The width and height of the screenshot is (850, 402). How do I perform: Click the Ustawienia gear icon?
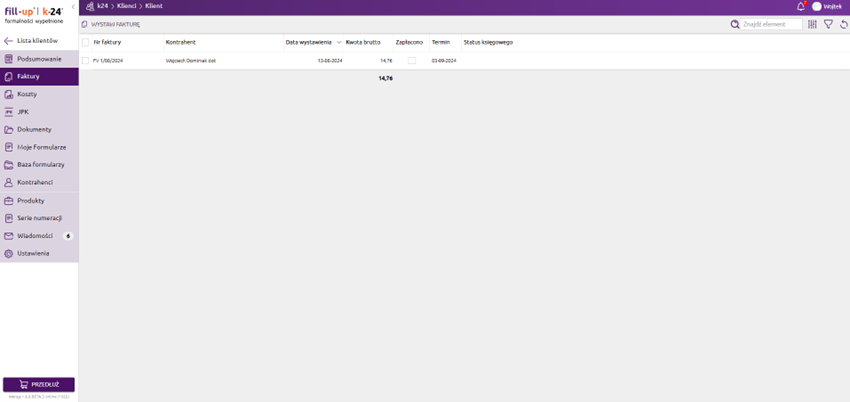8,254
